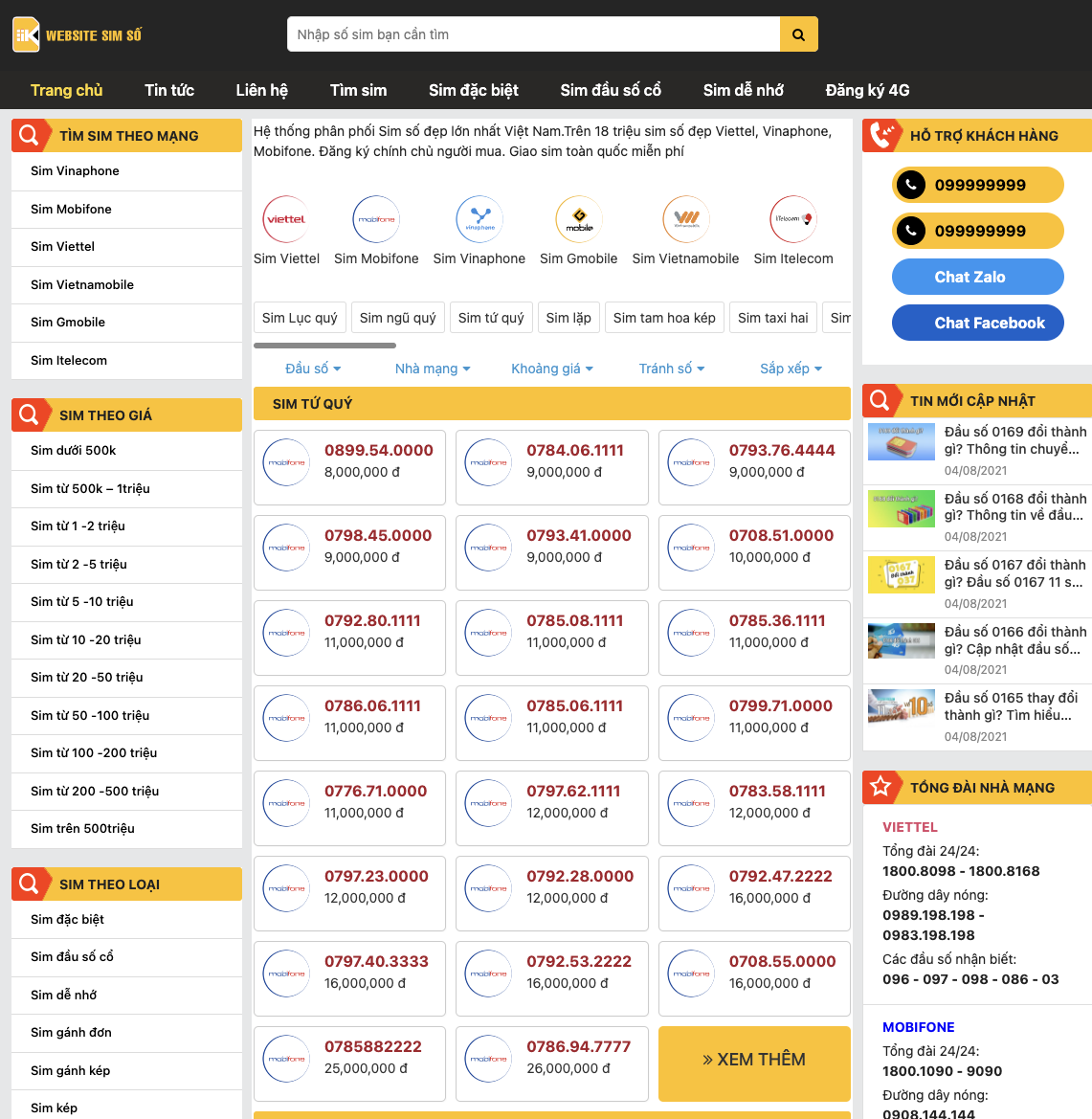The height and width of the screenshot is (1119, 1092).
Task: Select the Vietnamobile logo icon
Action: tap(685, 218)
